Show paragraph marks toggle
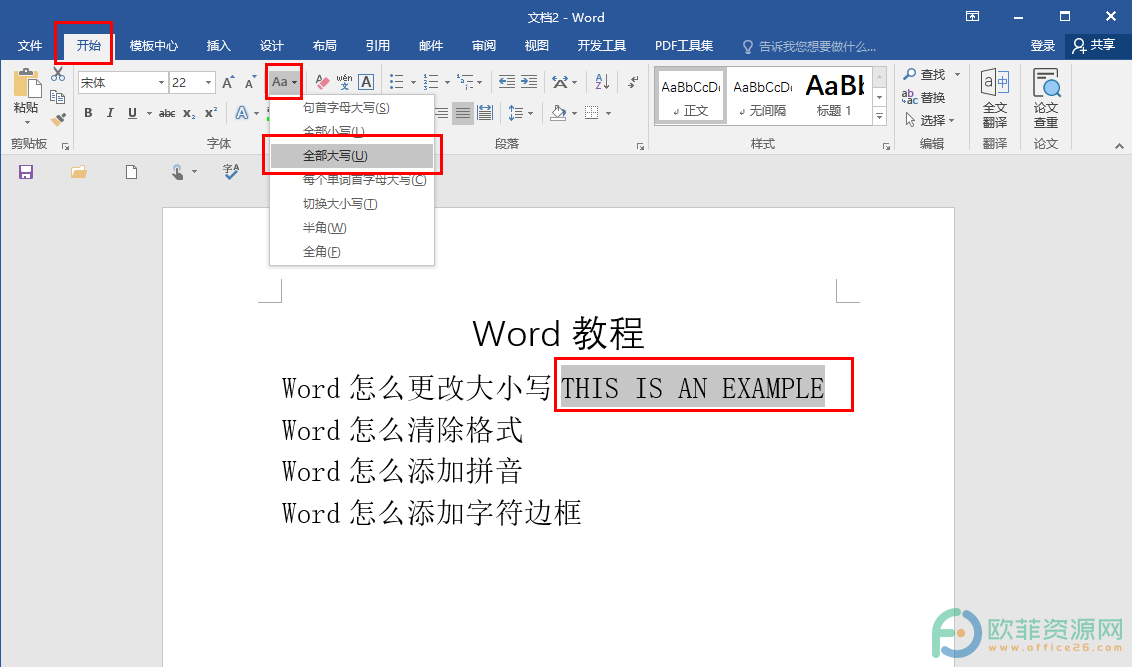The width and height of the screenshot is (1132, 667). (x=633, y=82)
